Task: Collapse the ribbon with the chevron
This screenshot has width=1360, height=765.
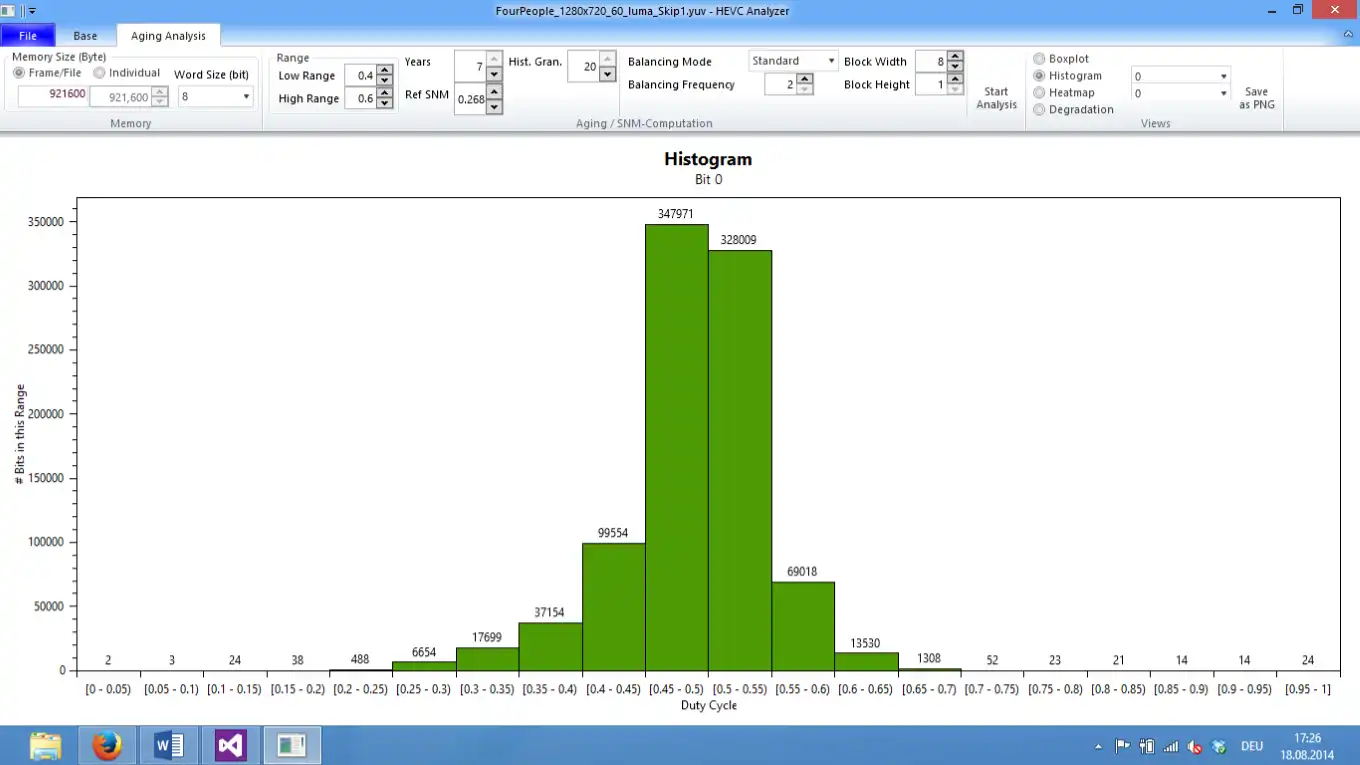Action: click(1348, 35)
